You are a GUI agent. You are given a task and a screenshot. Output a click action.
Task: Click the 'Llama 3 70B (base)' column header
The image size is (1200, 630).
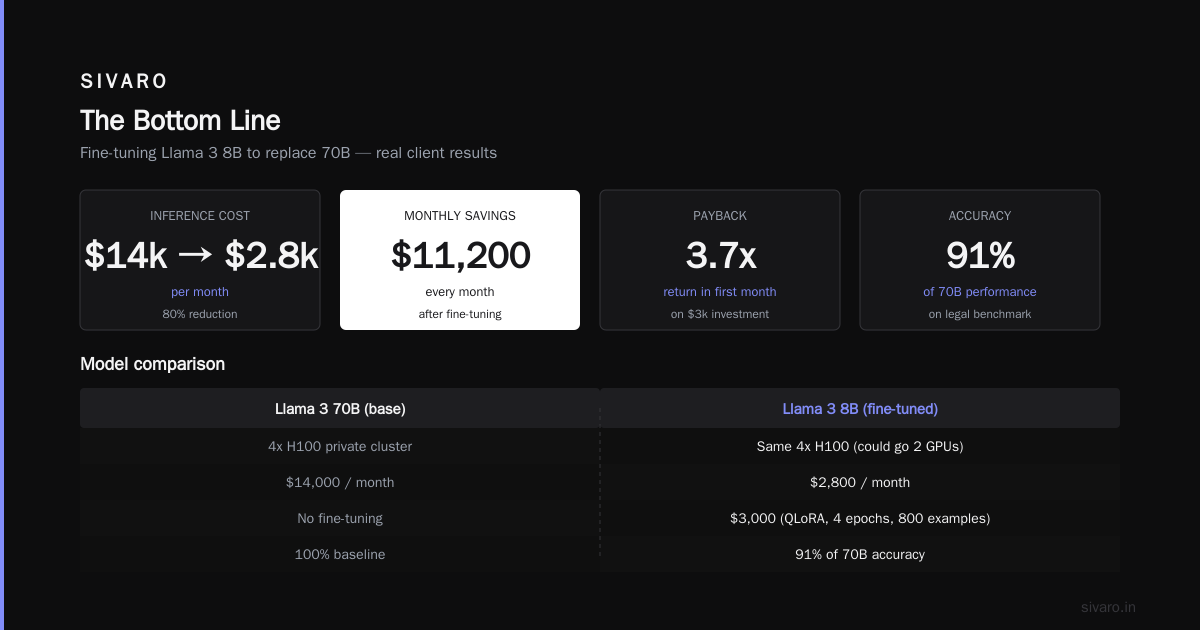pyautogui.click(x=340, y=409)
